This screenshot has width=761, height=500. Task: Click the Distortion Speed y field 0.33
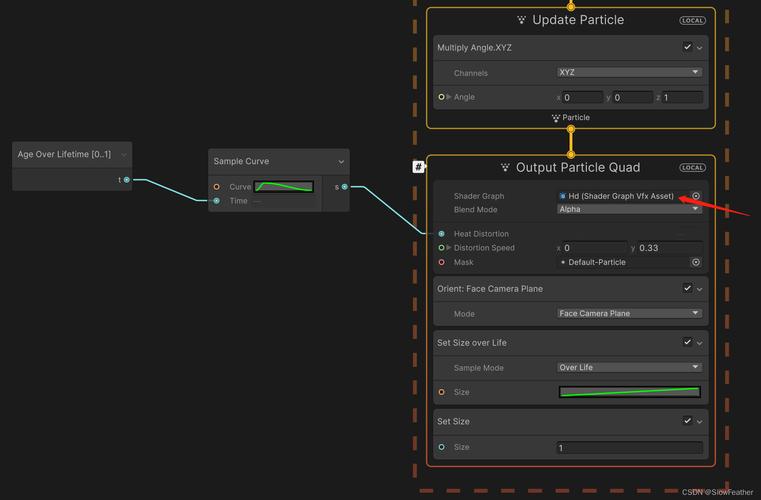tap(670, 248)
